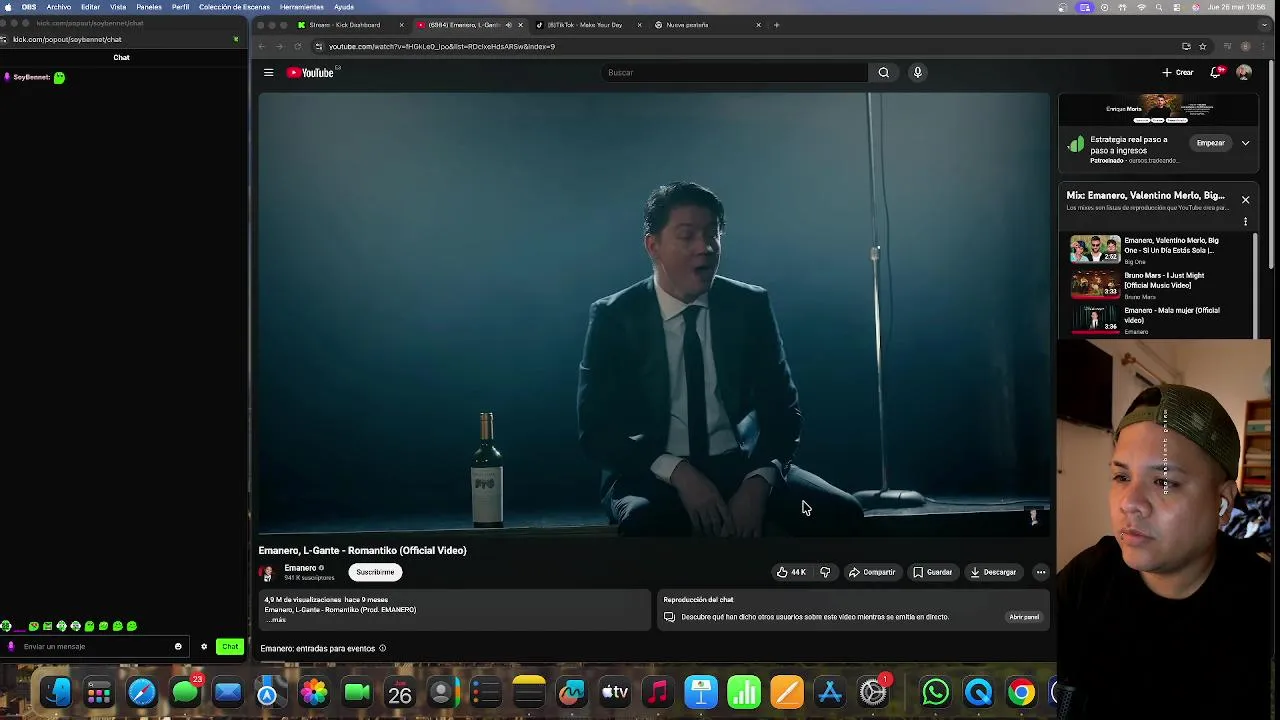
Task: Mute the tab audio speaker icon
Action: [508, 25]
